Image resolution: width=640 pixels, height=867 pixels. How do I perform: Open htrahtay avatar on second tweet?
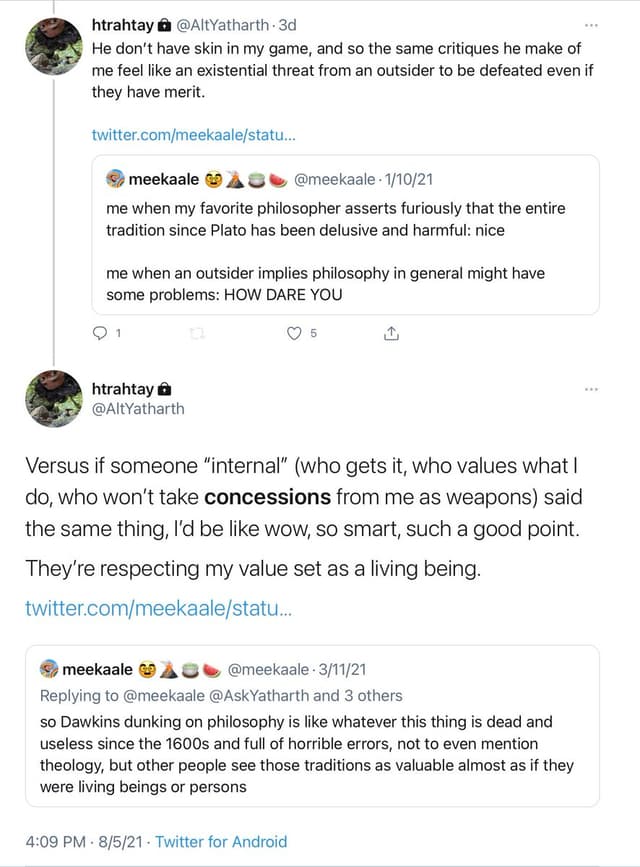coord(53,398)
